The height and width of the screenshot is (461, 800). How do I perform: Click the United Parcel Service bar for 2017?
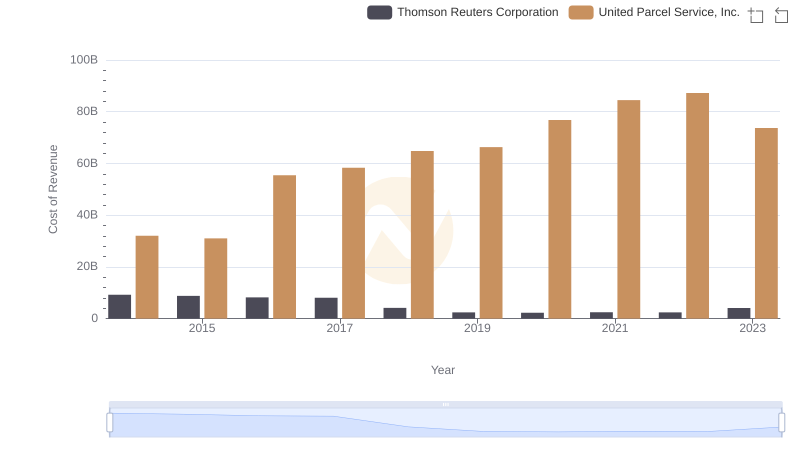pyautogui.click(x=353, y=243)
